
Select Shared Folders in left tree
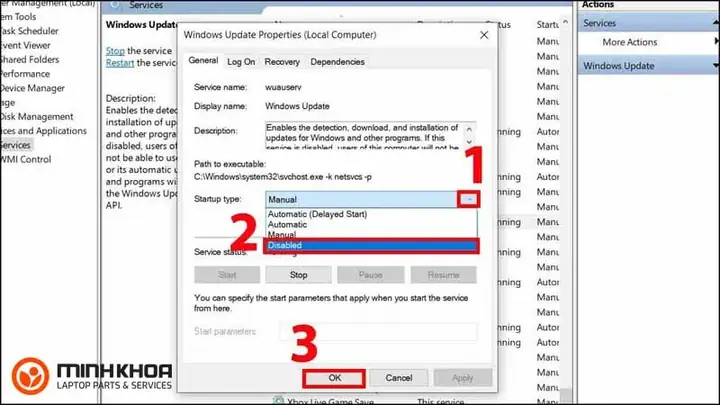click(30, 60)
